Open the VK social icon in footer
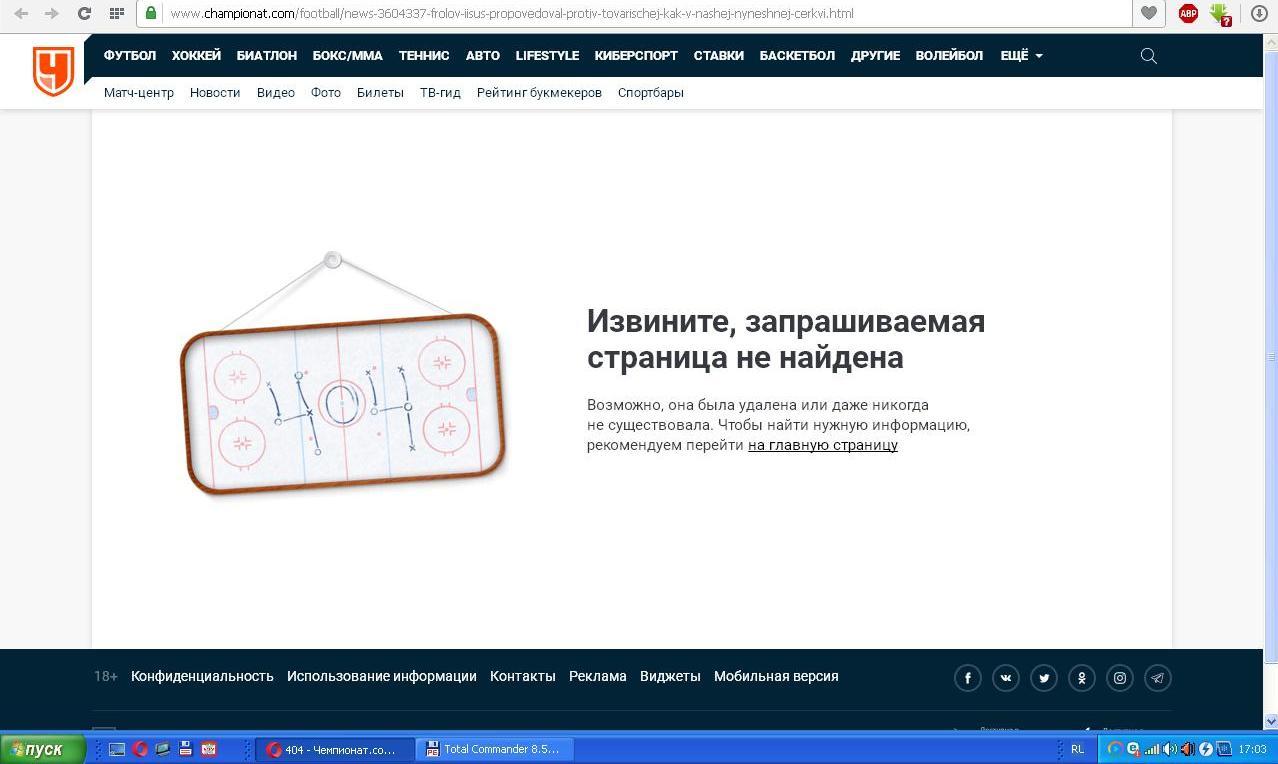 click(x=1005, y=678)
